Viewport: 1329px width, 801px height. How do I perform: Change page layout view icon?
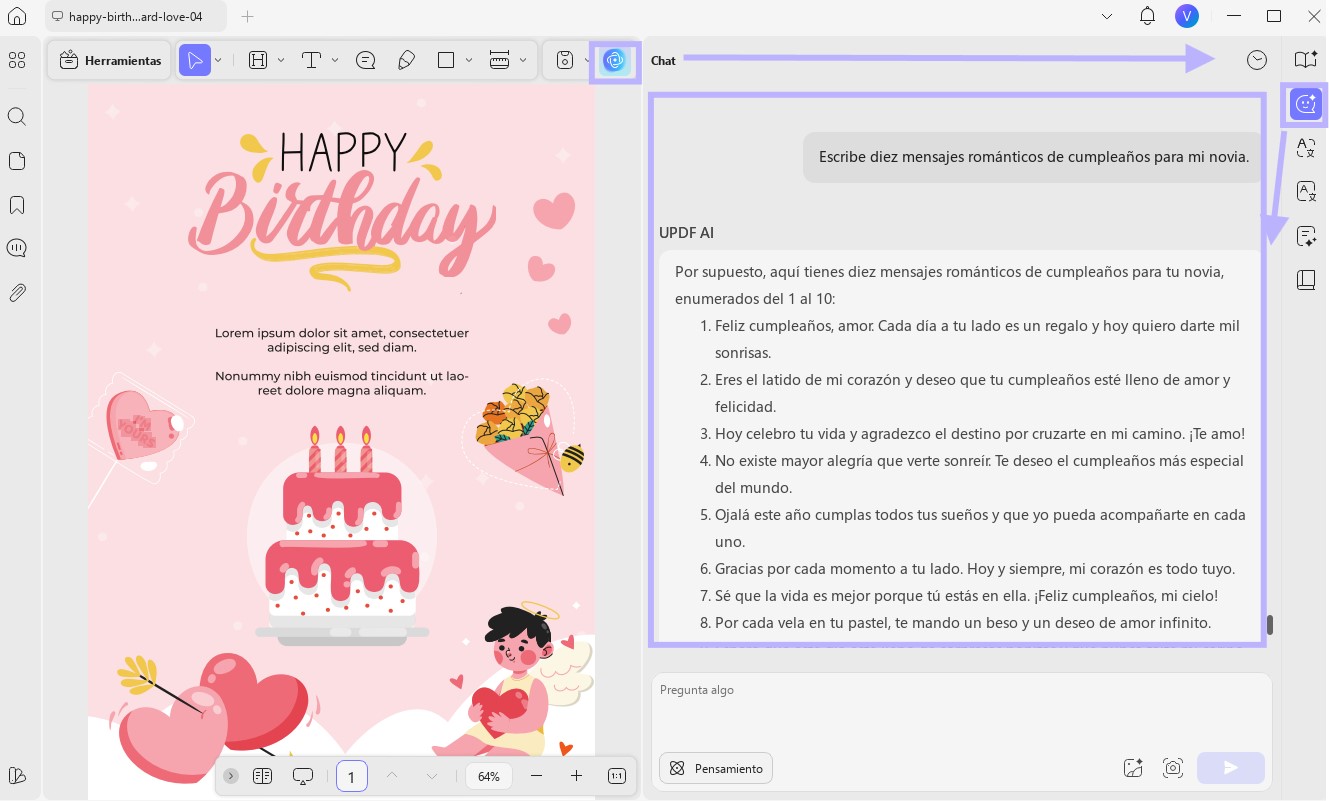tap(263, 776)
